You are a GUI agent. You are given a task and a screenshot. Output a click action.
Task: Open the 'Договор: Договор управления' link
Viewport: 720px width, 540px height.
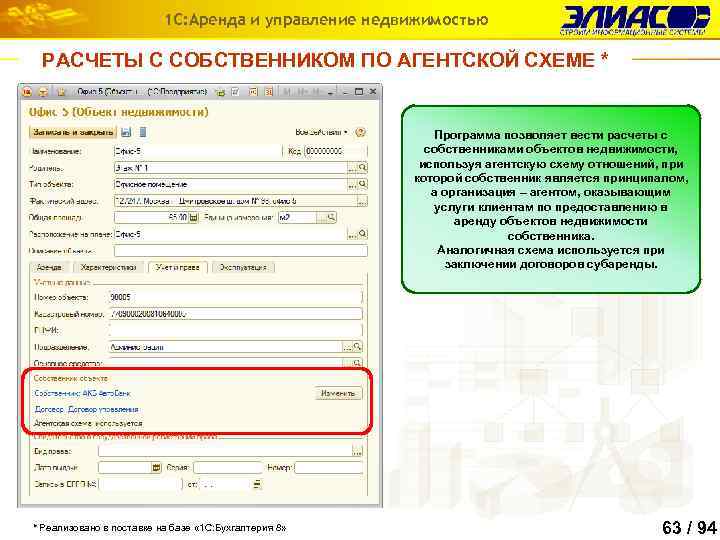pyautogui.click(x=87, y=409)
